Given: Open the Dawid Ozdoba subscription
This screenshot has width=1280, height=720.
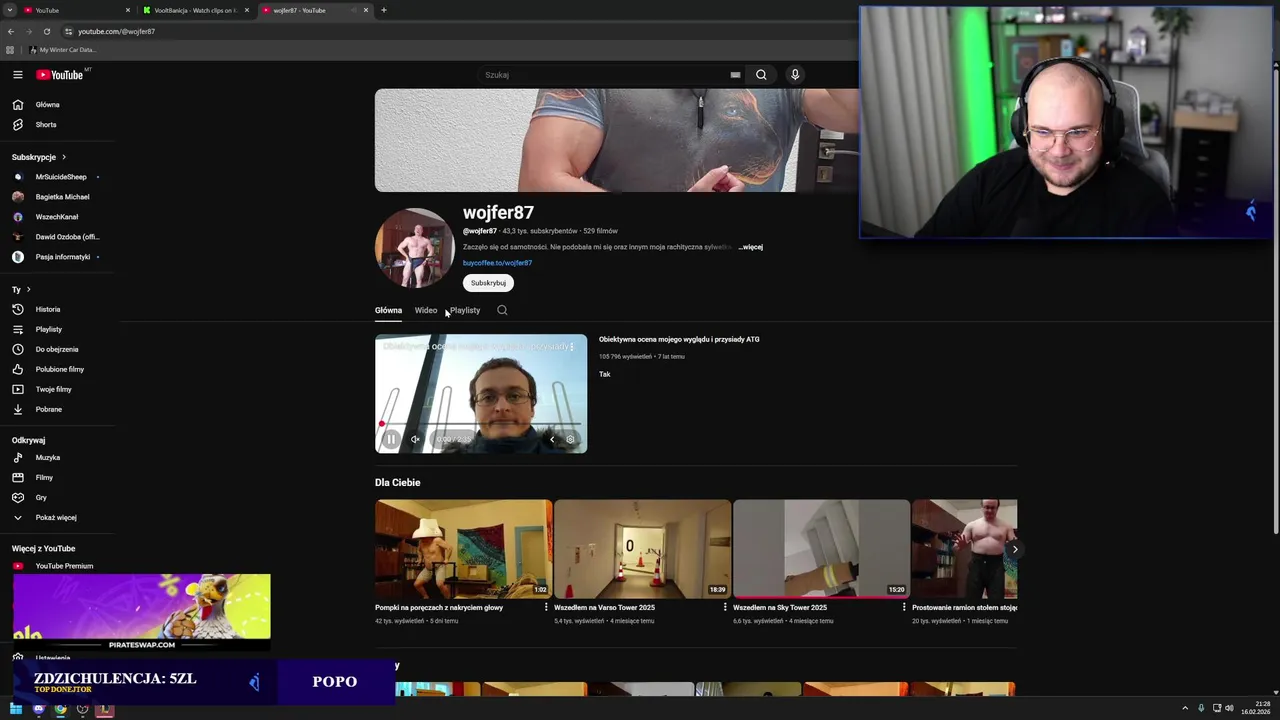Looking at the screenshot, I should click(x=60, y=237).
